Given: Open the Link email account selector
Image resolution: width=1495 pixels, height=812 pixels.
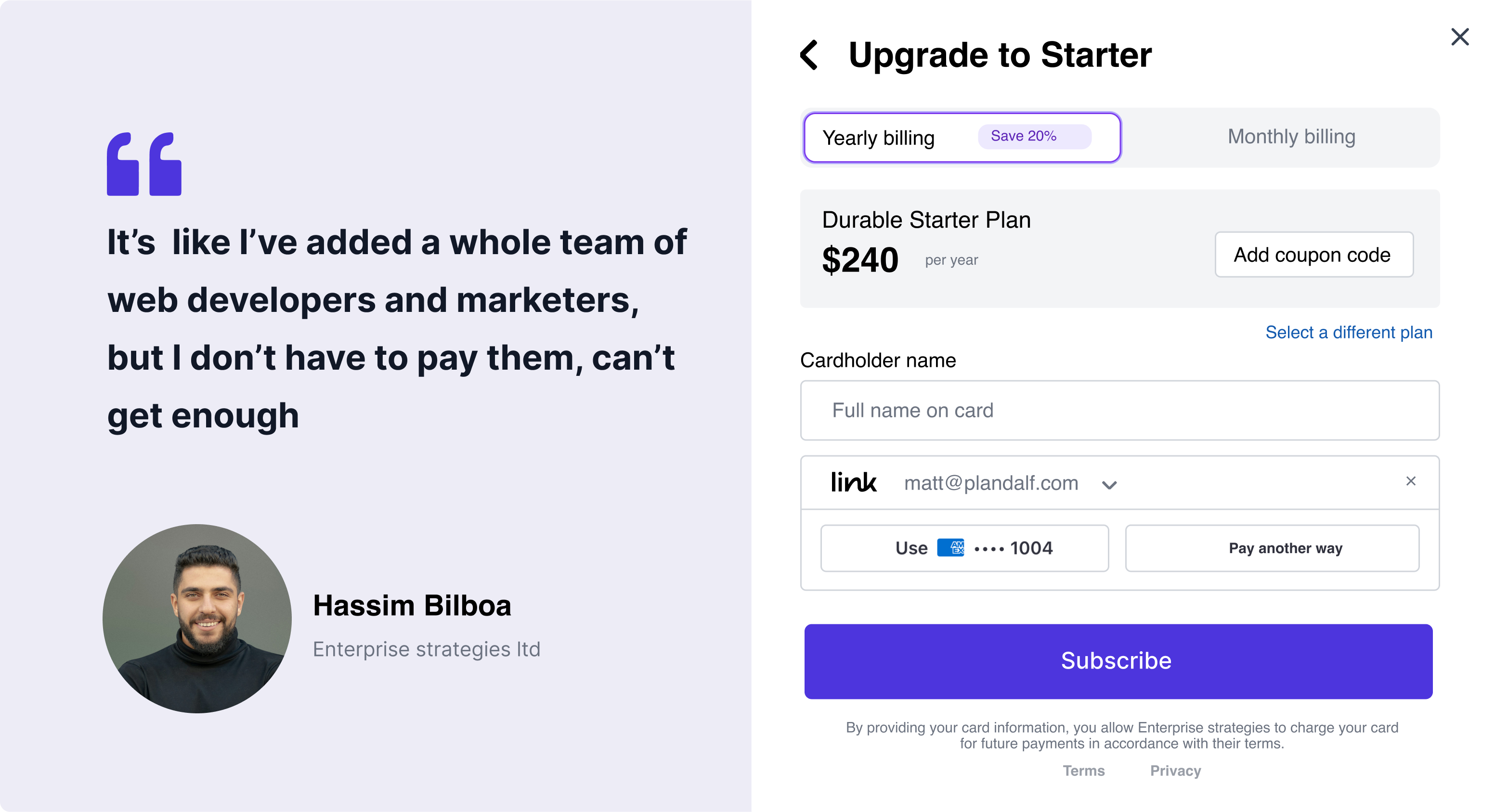Looking at the screenshot, I should (x=991, y=483).
